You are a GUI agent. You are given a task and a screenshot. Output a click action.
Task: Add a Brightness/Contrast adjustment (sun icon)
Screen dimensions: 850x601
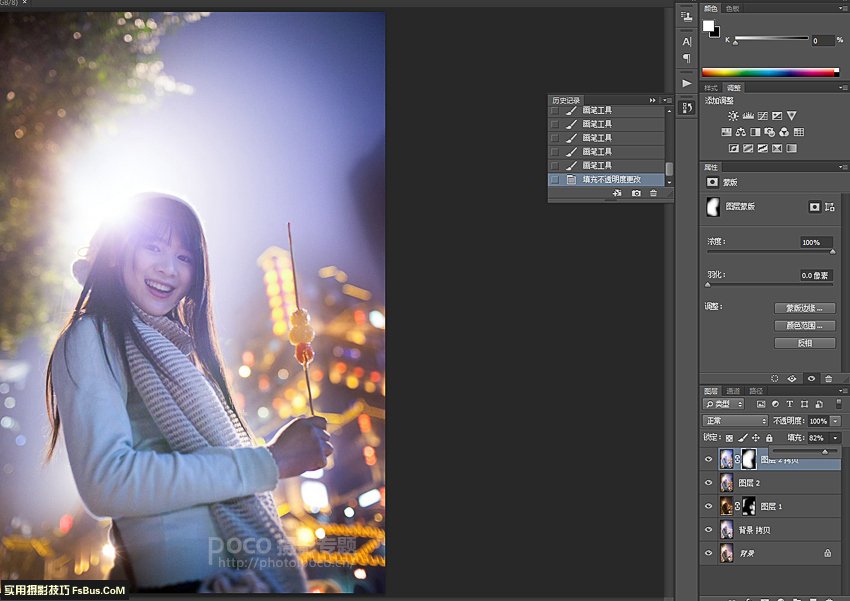pos(733,116)
